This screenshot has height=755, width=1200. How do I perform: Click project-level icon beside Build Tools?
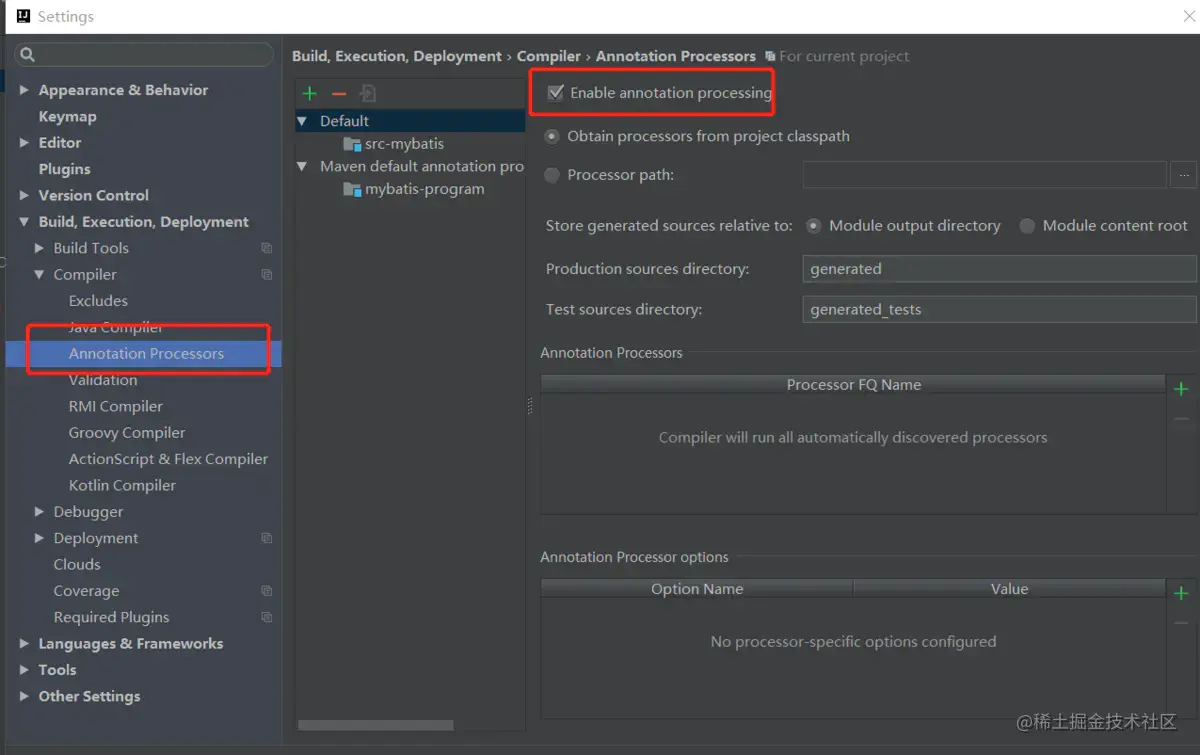267,248
